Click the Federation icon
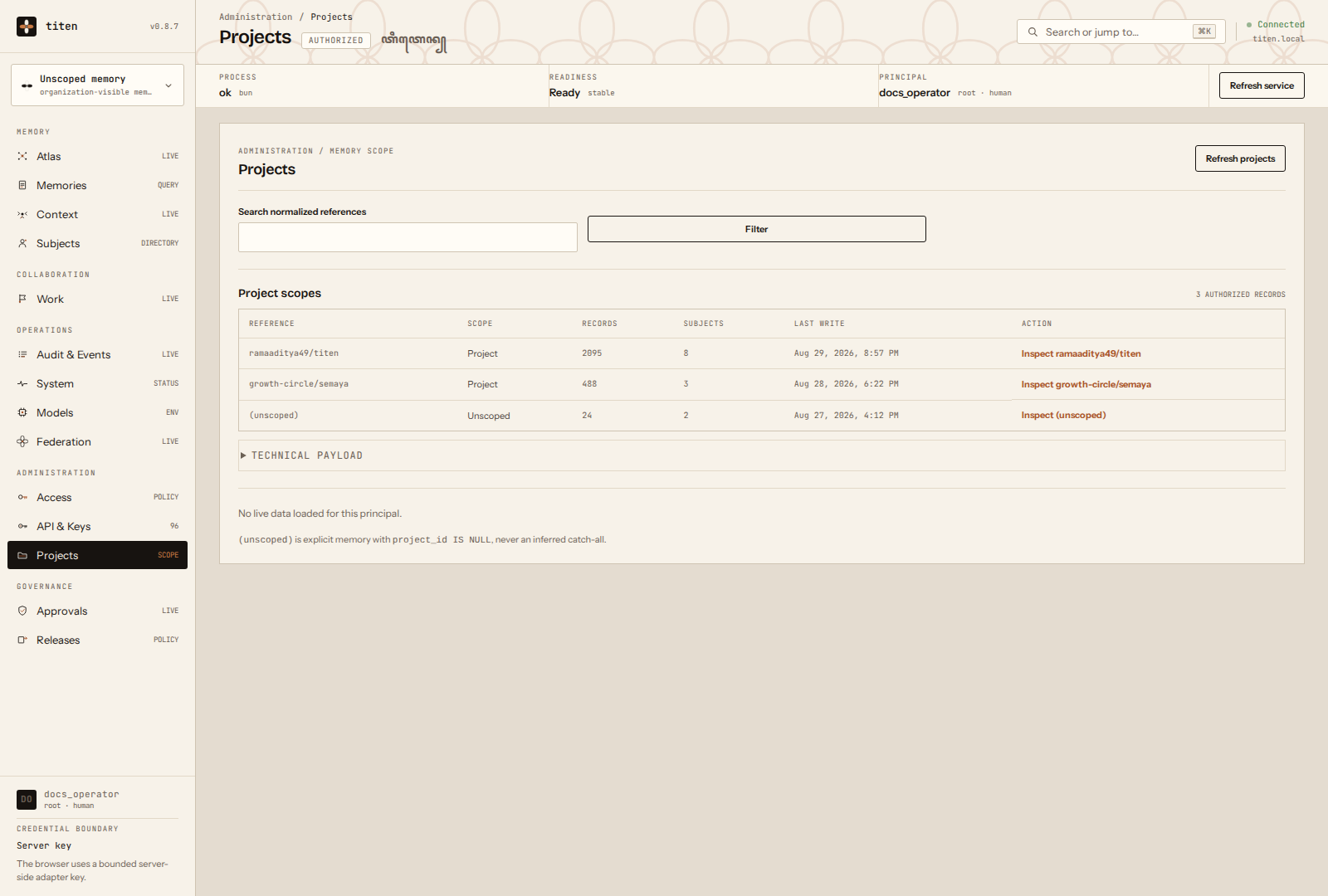This screenshot has width=1328, height=896. [x=22, y=441]
